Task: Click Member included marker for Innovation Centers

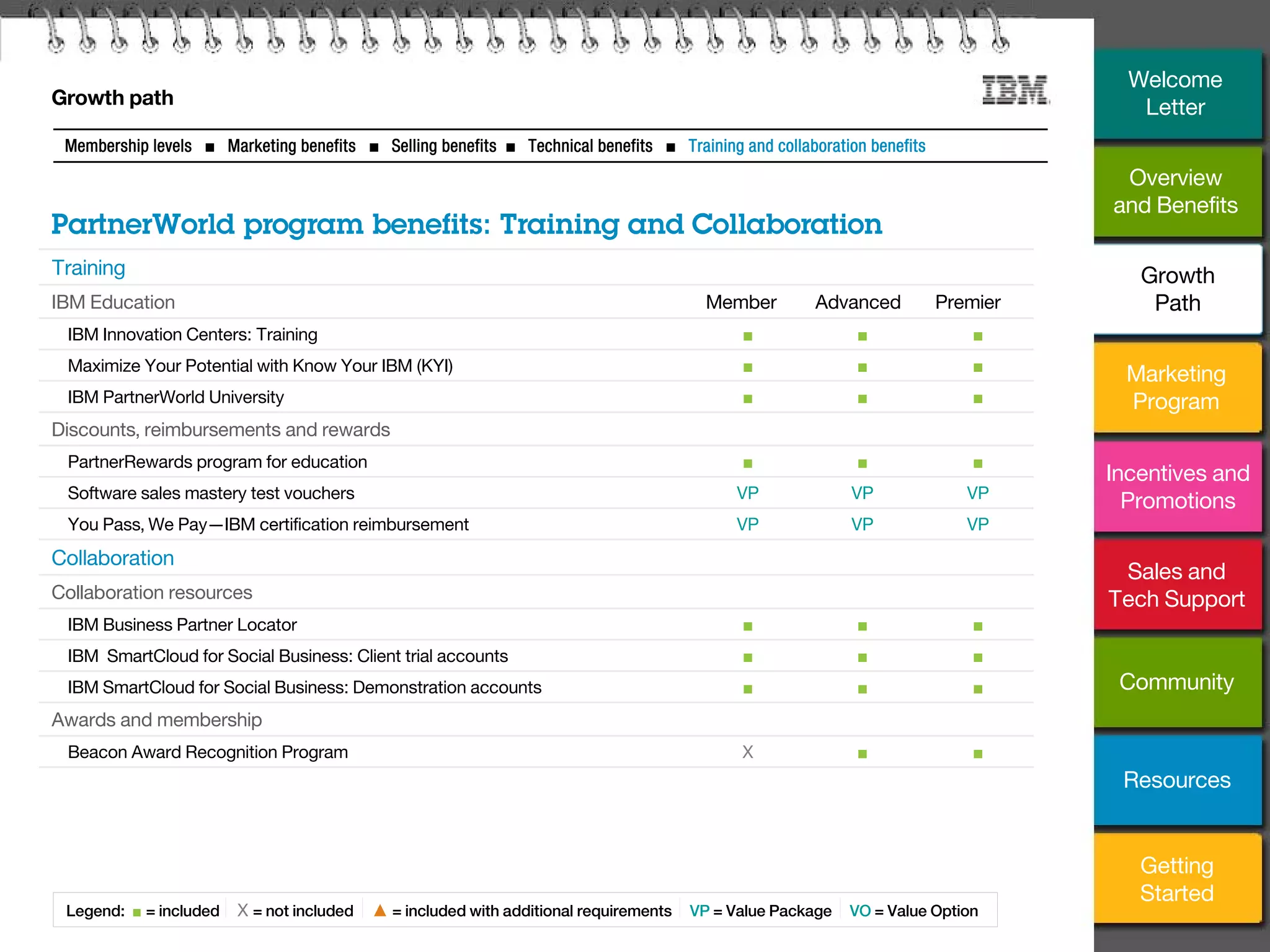Action: [x=748, y=337]
